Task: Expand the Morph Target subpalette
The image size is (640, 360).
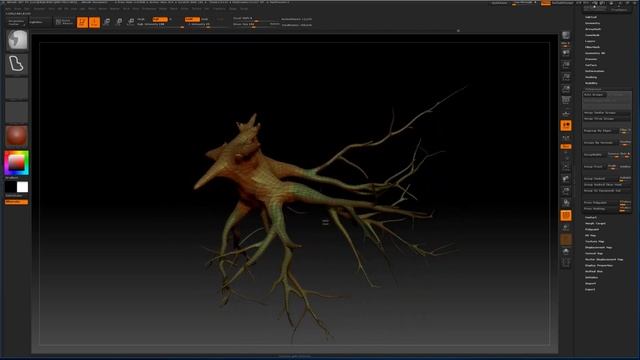Action: tap(595, 223)
